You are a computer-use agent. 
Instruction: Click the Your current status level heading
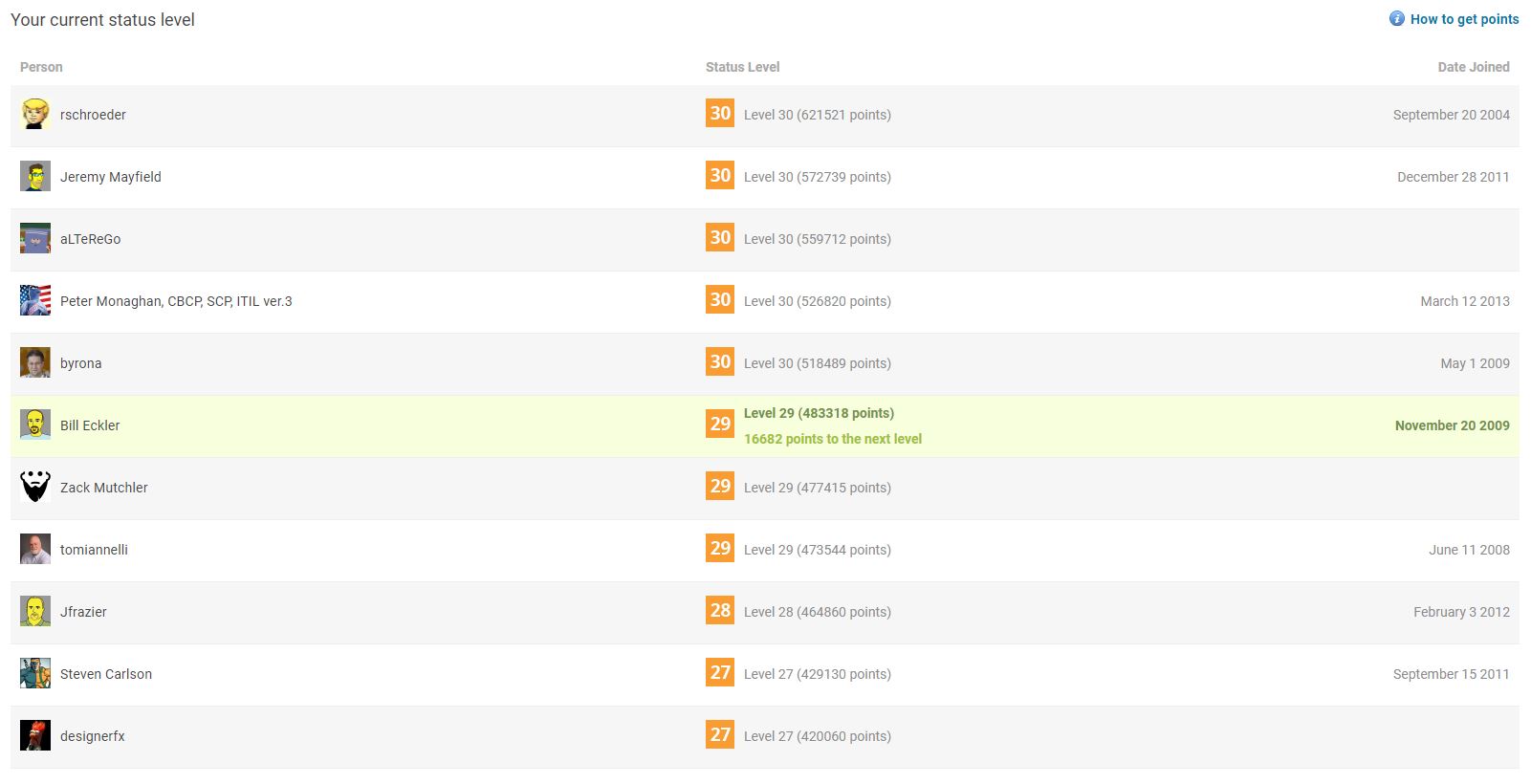(102, 20)
